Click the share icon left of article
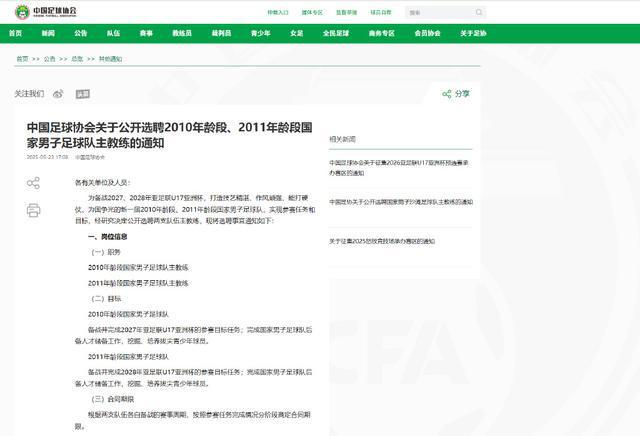The height and width of the screenshot is (436, 640). pos(33,183)
